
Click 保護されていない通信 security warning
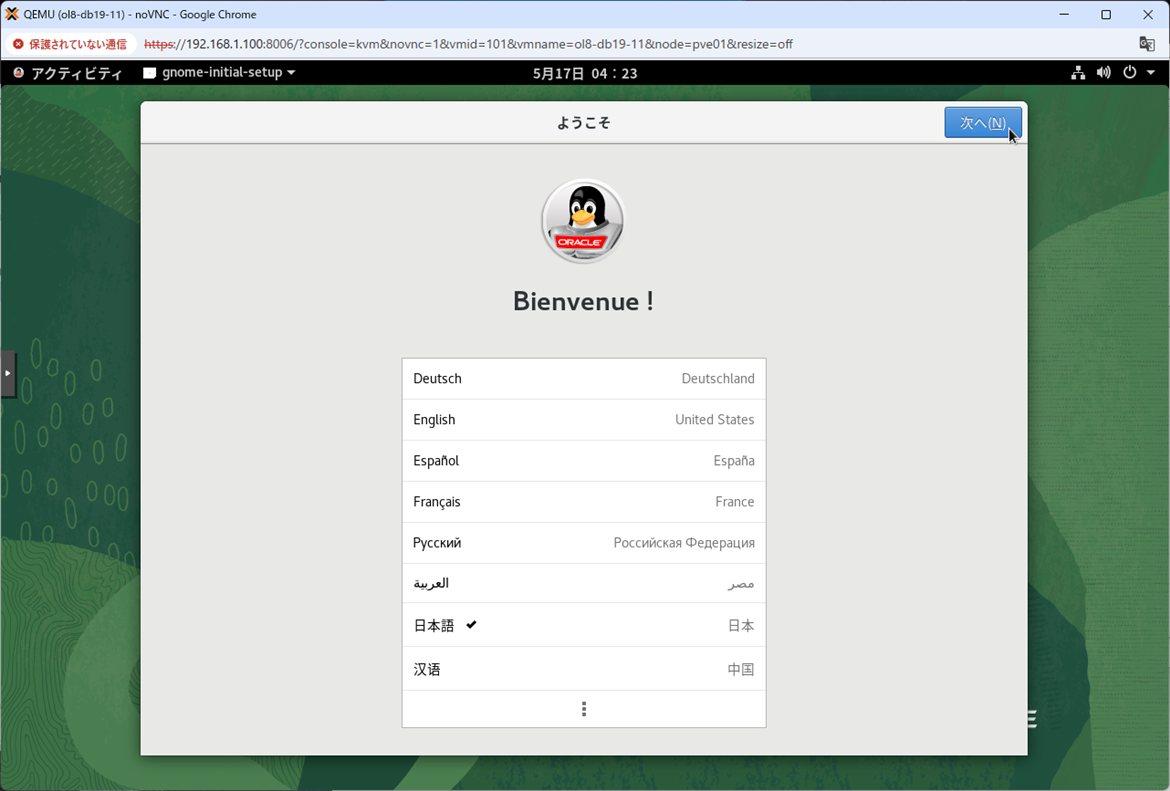point(70,44)
